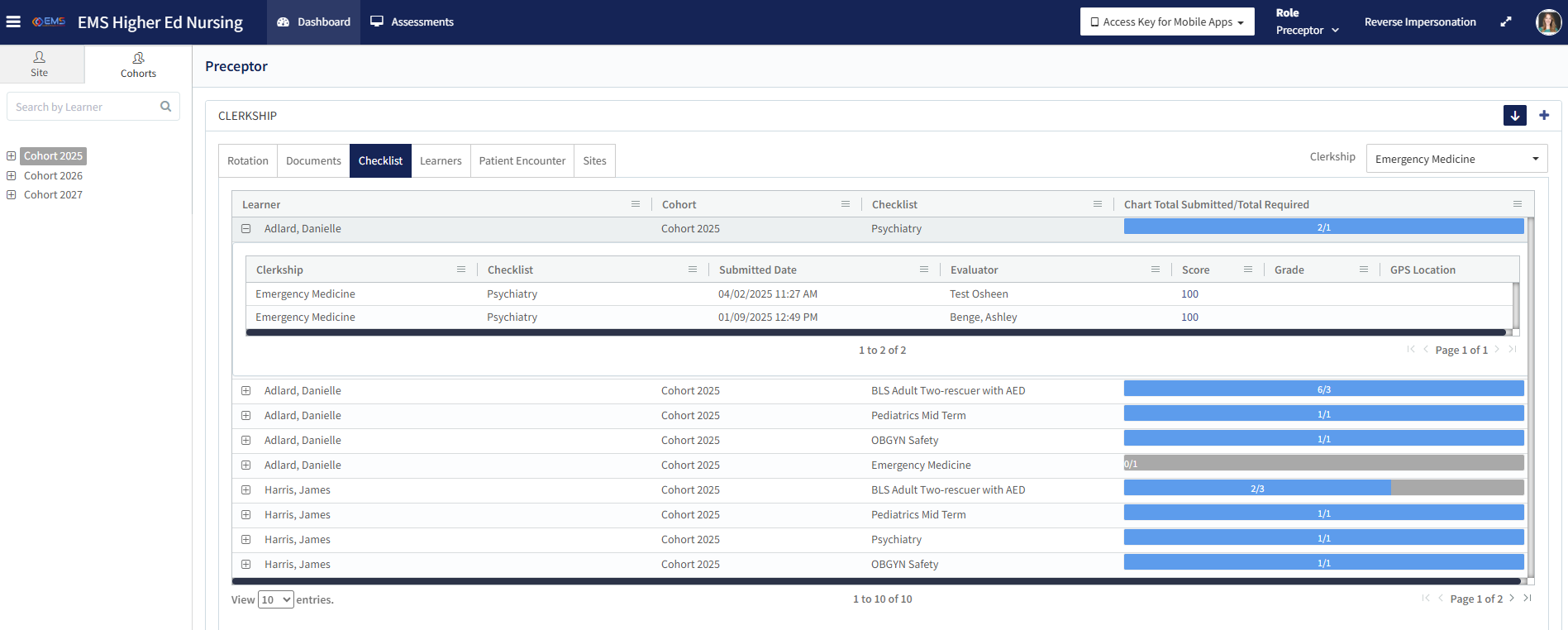This screenshot has height=630, width=1568.
Task: Expand the Cohort 2026 tree node
Action: click(x=12, y=175)
